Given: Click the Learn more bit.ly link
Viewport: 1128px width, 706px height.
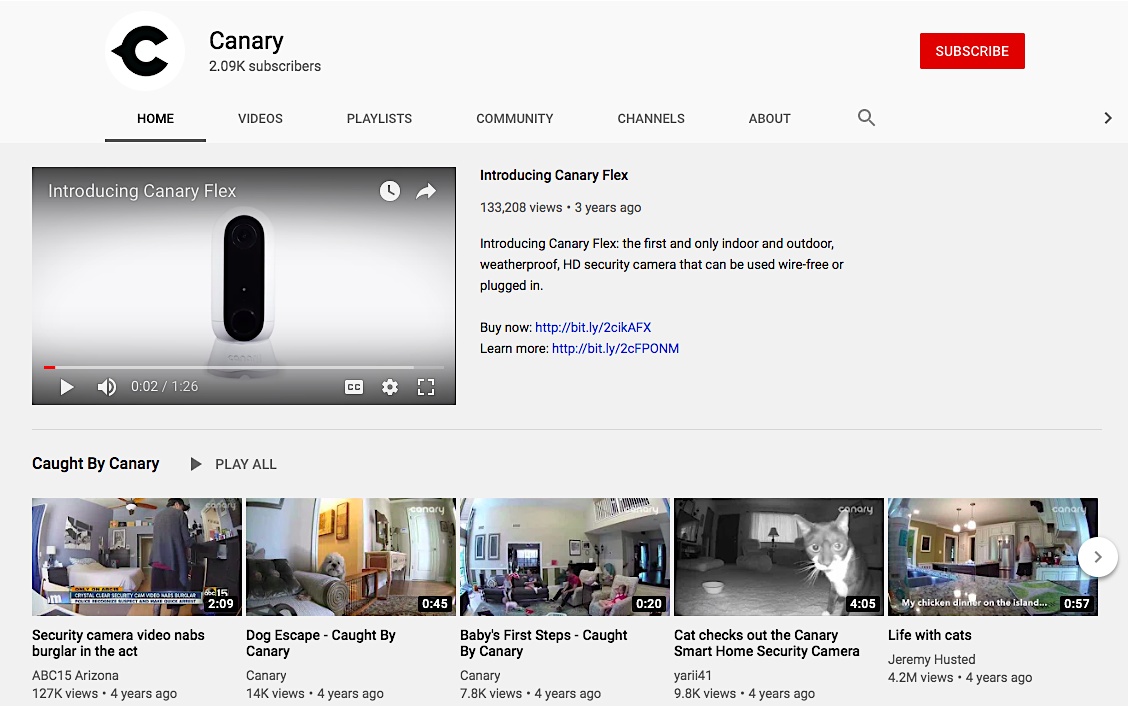Looking at the screenshot, I should 615,348.
